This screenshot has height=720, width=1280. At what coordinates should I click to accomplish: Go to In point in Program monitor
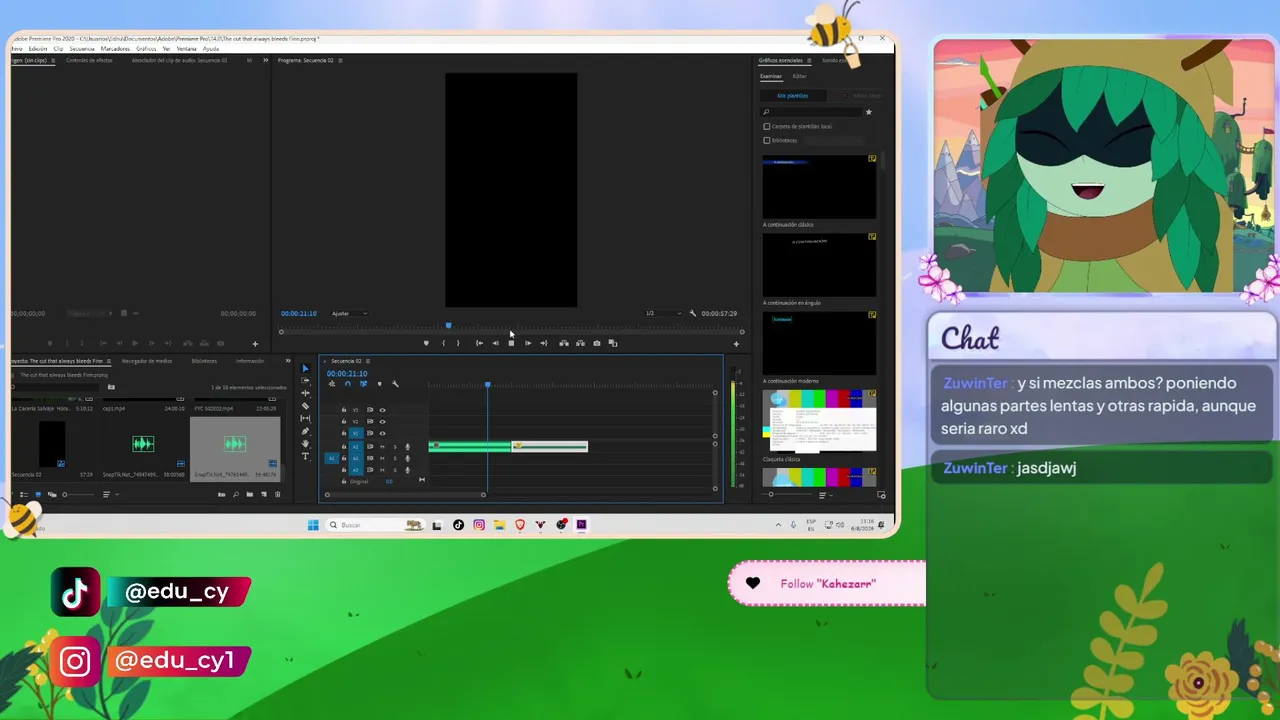[x=479, y=343]
